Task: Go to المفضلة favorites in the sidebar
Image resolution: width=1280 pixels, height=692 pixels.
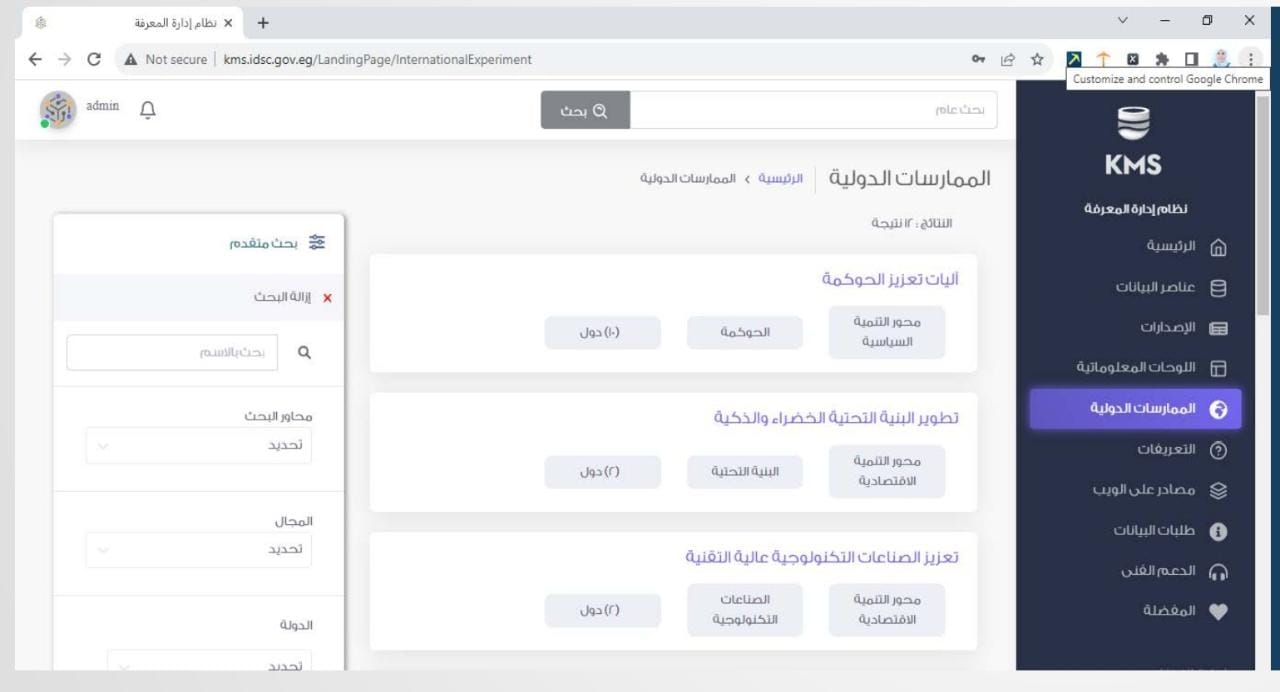Action: pos(1171,611)
